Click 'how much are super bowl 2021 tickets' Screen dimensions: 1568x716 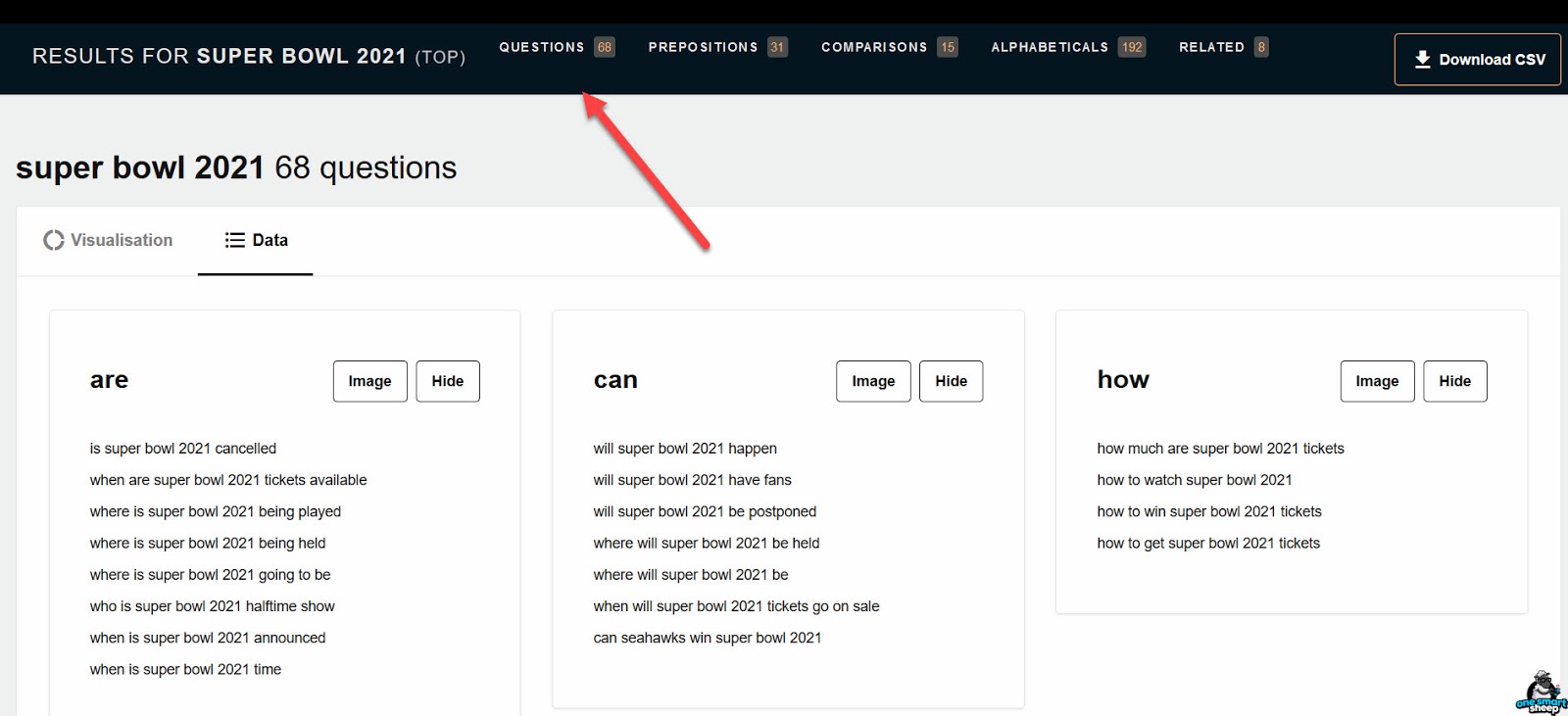tap(1220, 449)
